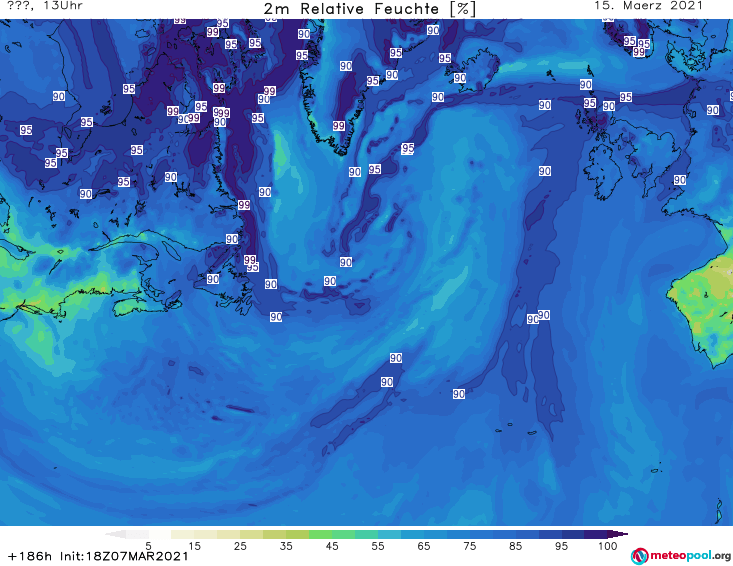Click the meteopool.org logo
This screenshot has height=566, width=733.
tap(681, 556)
